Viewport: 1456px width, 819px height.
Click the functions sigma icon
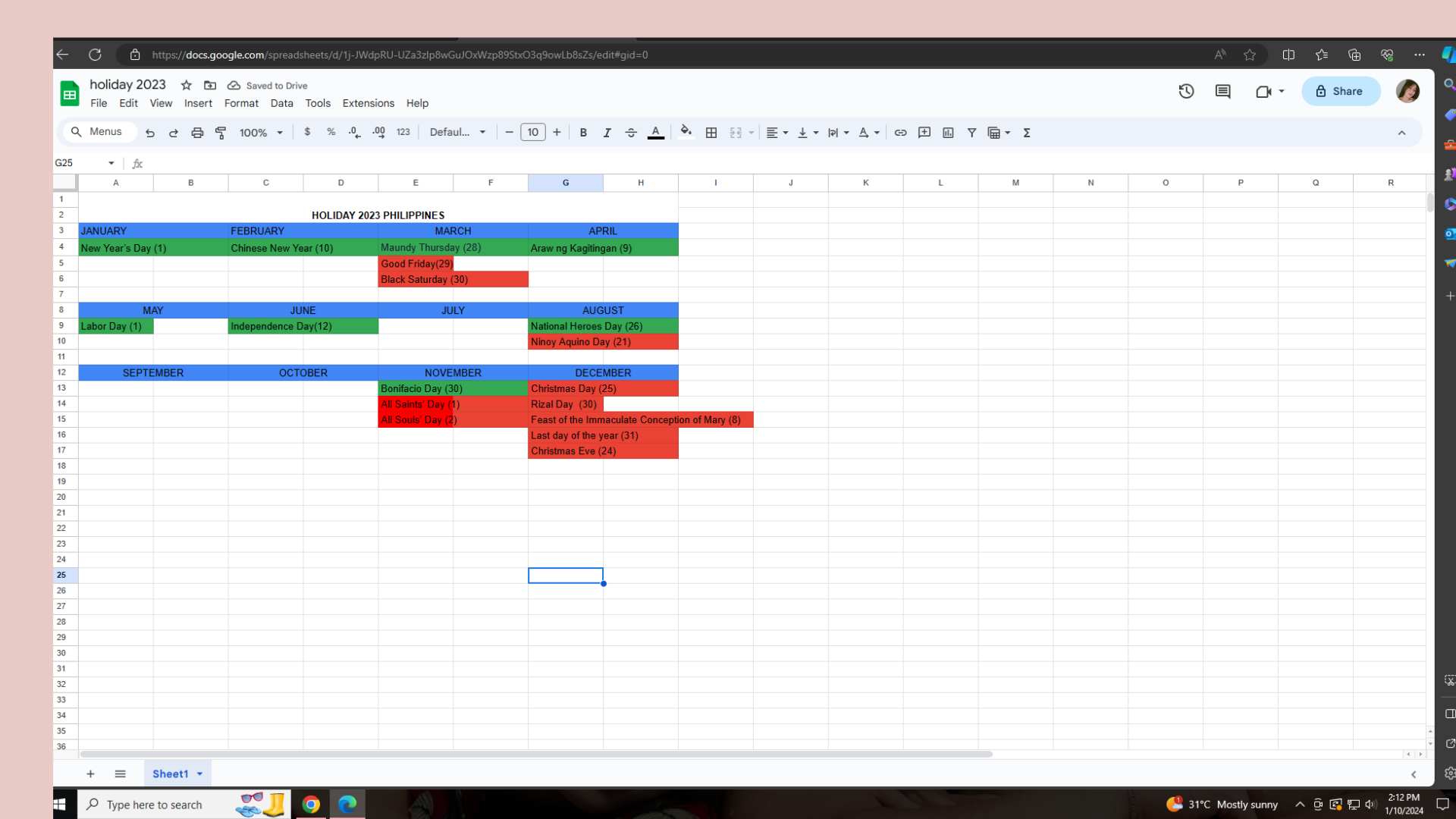(x=1027, y=133)
